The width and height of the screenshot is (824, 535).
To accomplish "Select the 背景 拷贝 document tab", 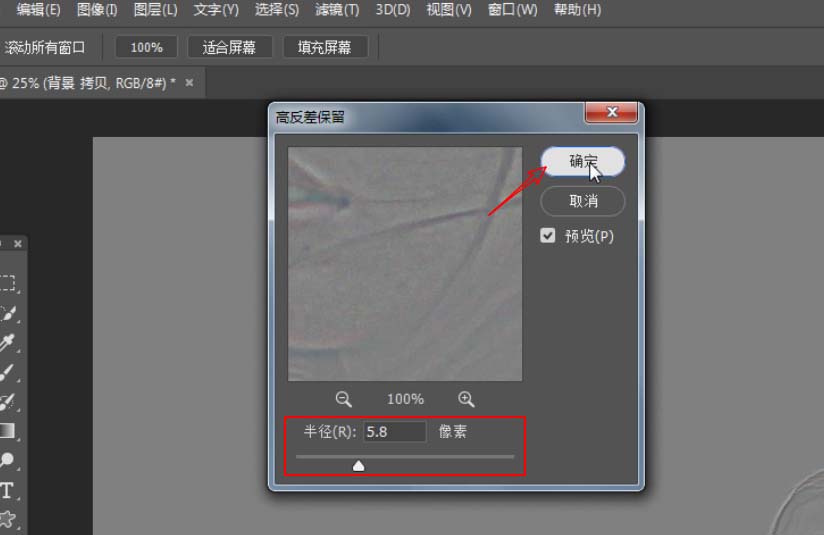I will tap(87, 83).
